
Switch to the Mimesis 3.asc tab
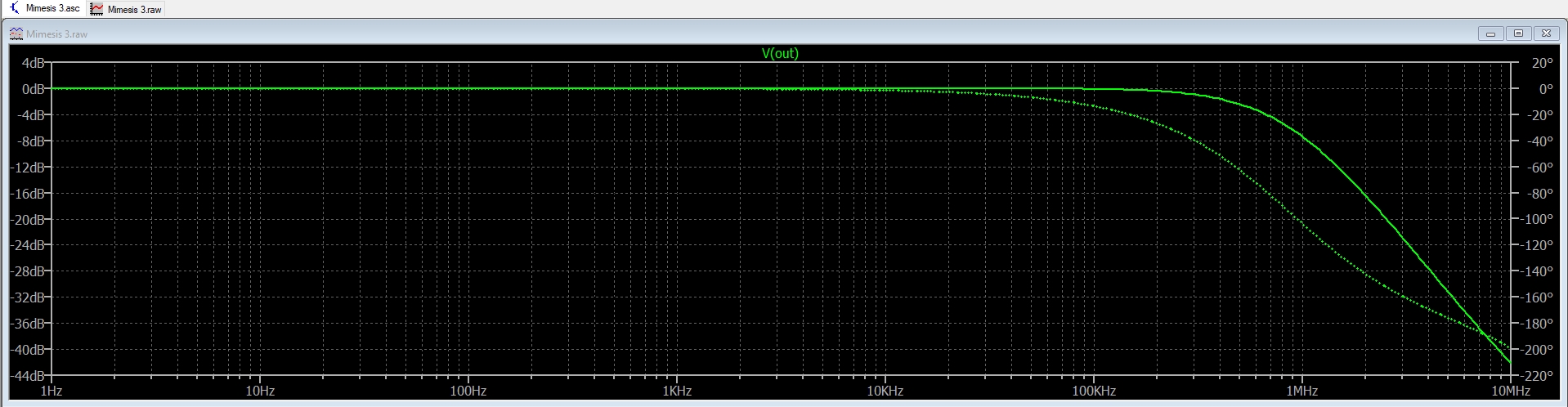tap(44, 8)
